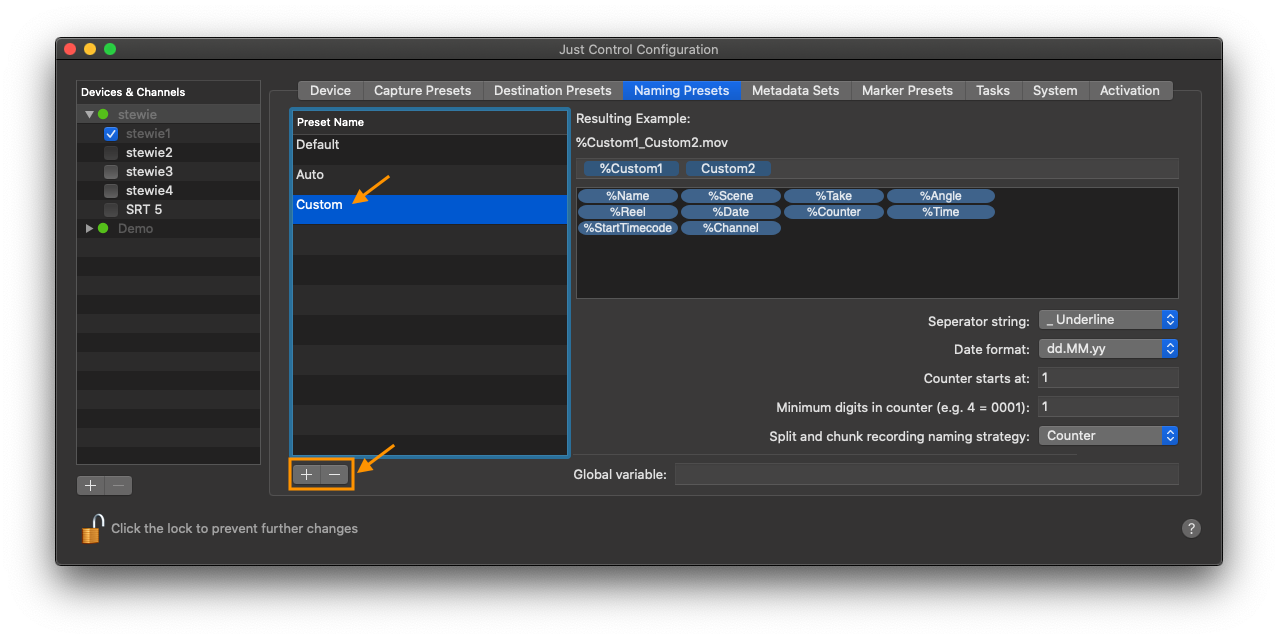Select the Demo device label
The width and height of the screenshot is (1278, 639).
tap(136, 228)
